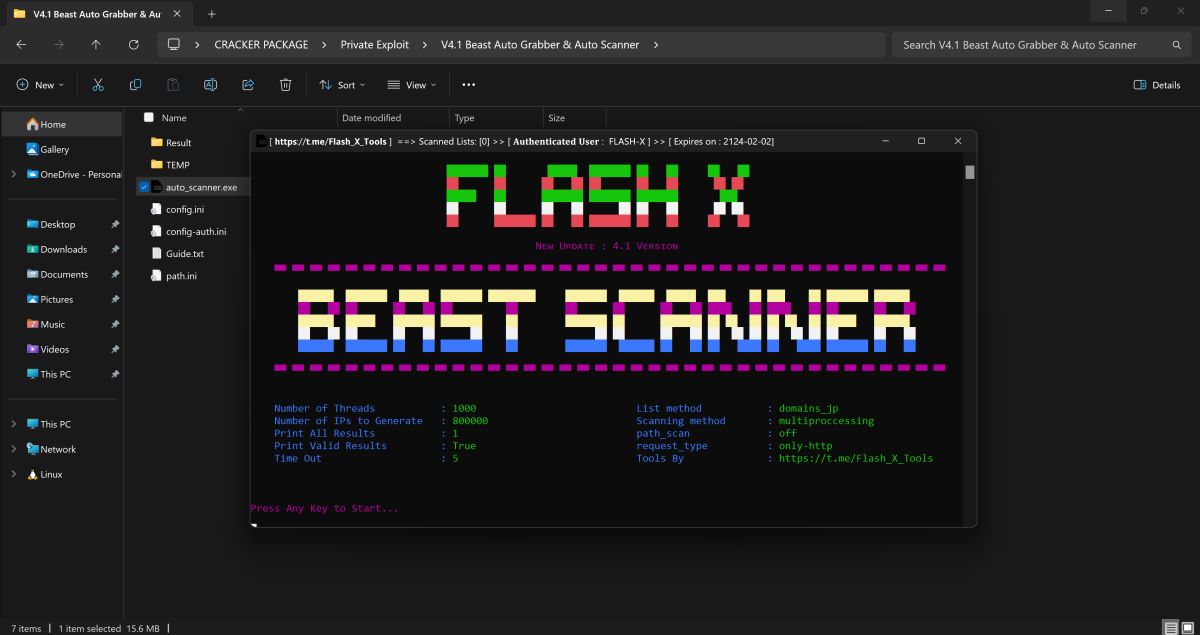The image size is (1200, 635).
Task: Go up one folder level arrow
Action: 96,45
